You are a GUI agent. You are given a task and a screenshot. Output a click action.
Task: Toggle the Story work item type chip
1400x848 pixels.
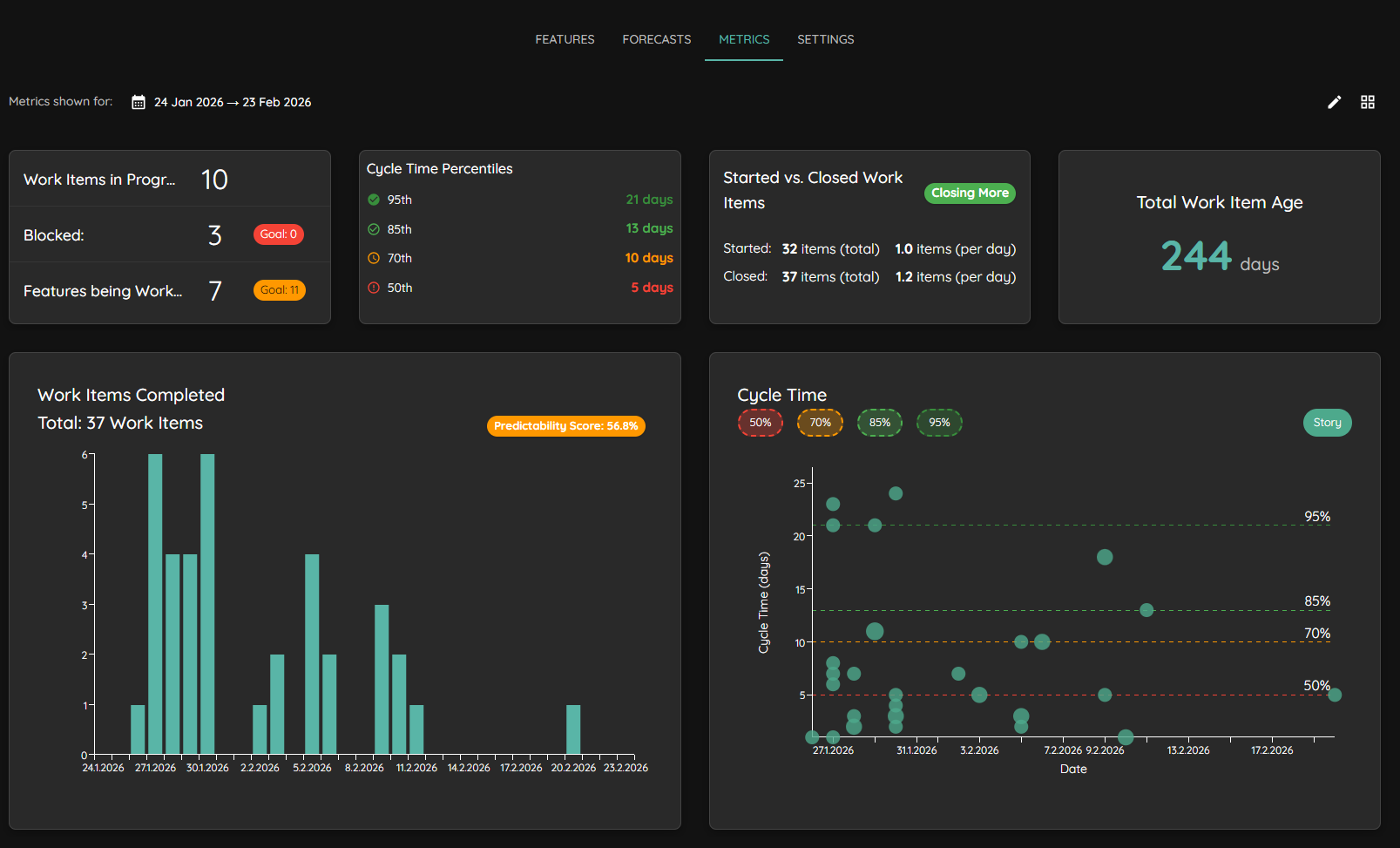pyautogui.click(x=1328, y=423)
